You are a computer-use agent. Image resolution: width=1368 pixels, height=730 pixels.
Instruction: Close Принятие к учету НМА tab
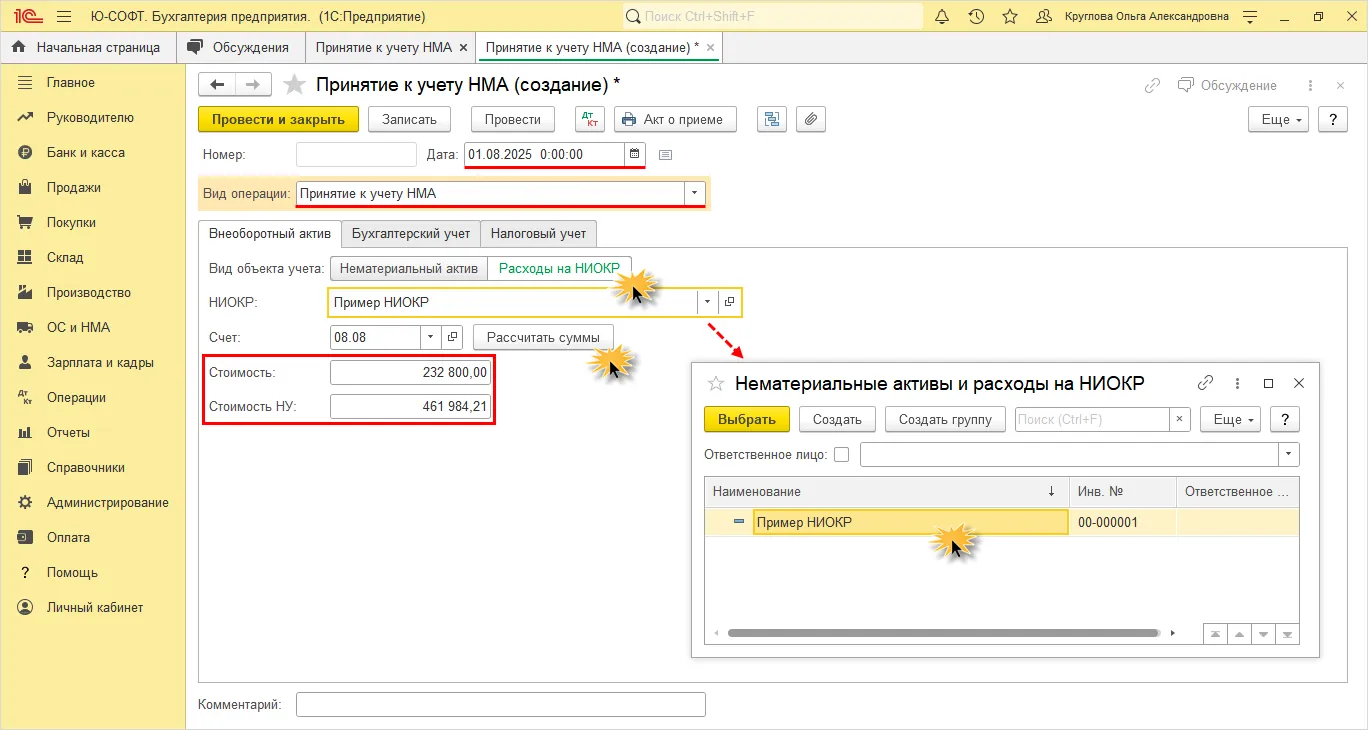coord(463,47)
